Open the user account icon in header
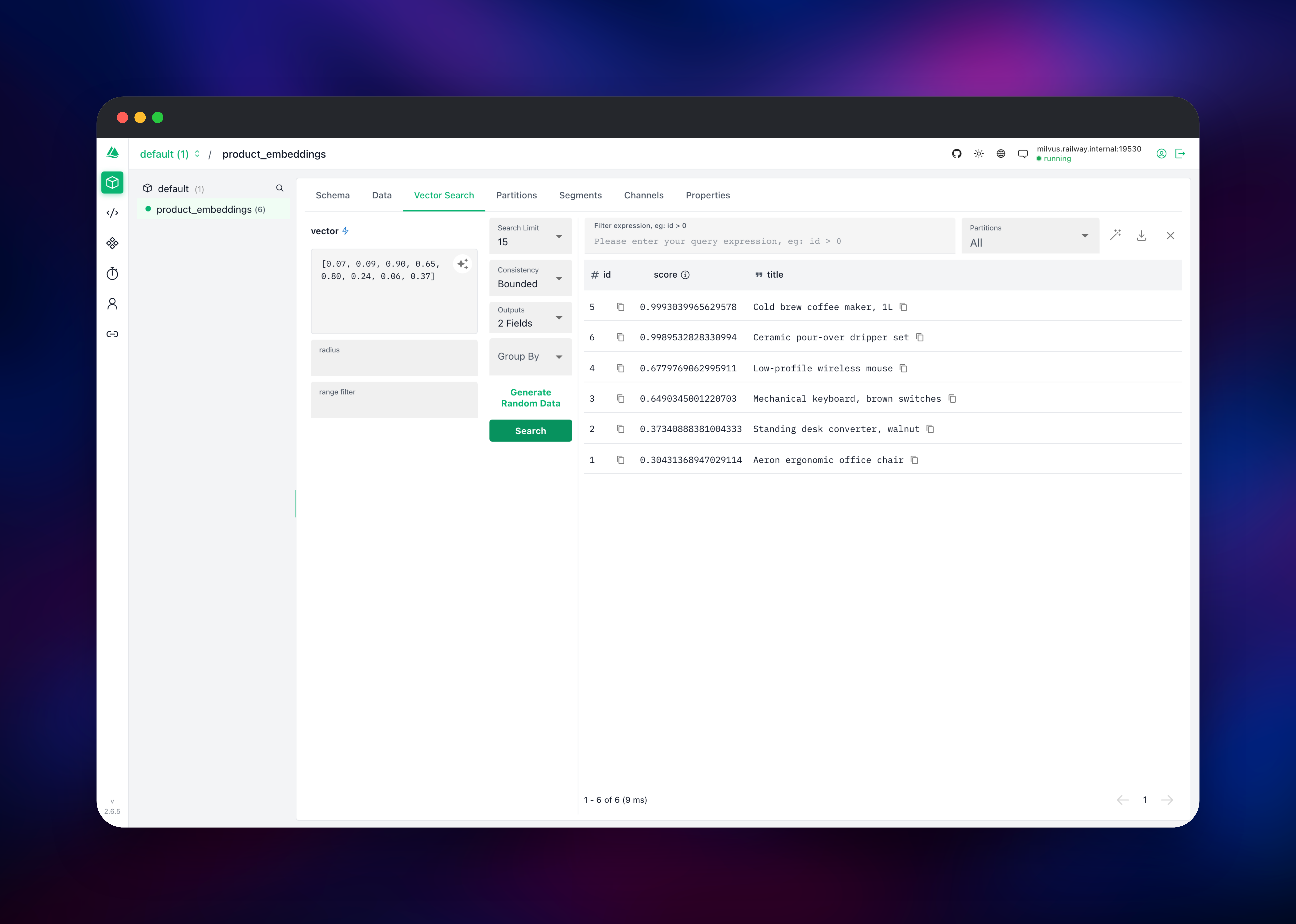 (x=1162, y=154)
